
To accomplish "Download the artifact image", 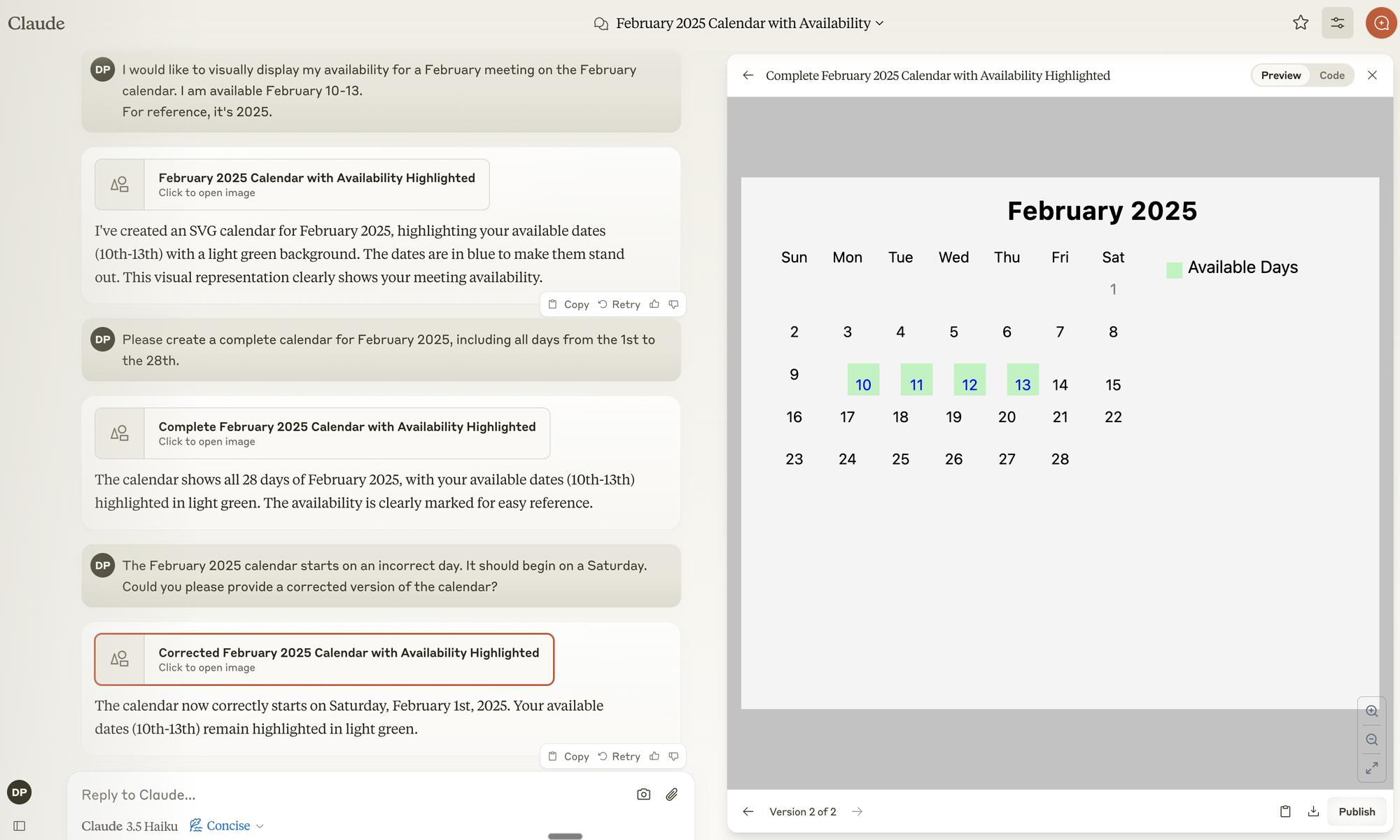I will coord(1313,811).
